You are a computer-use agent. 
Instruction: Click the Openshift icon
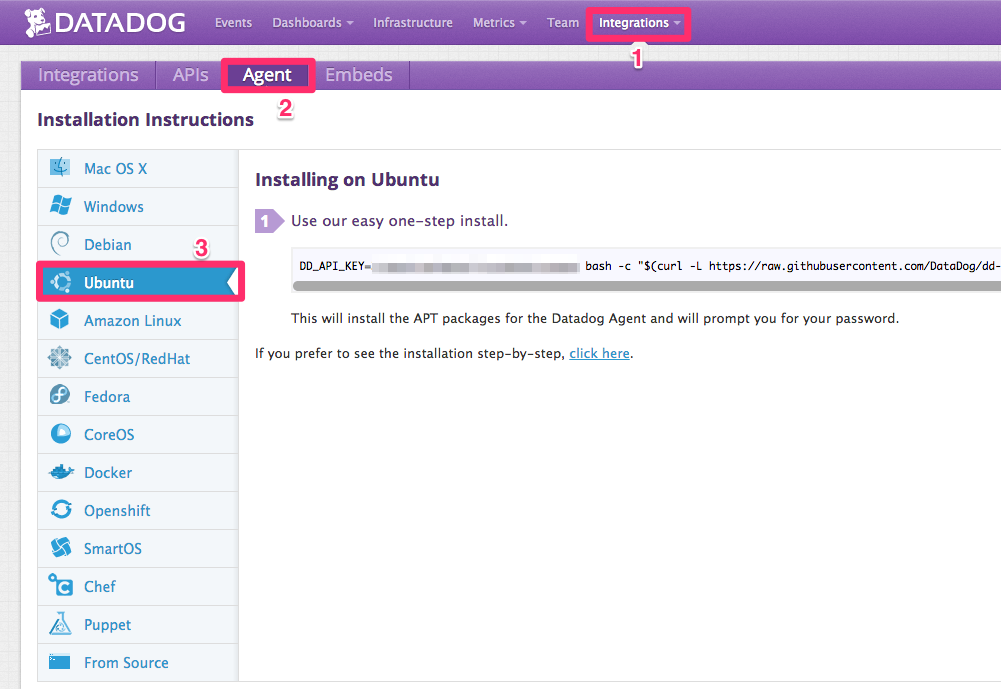point(60,510)
